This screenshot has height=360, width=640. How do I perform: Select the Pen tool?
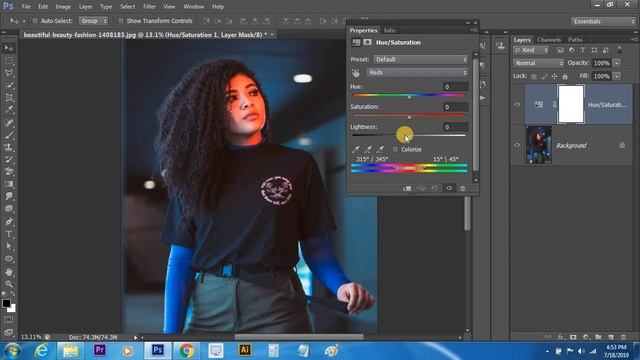pyautogui.click(x=9, y=222)
